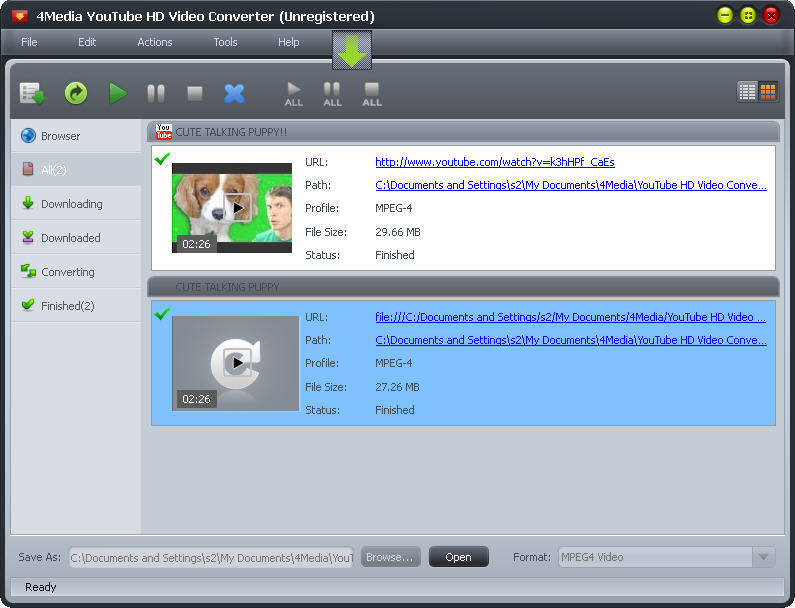Screen dimensions: 795x608
Task: Click the All(2) book icon
Action: 28,169
